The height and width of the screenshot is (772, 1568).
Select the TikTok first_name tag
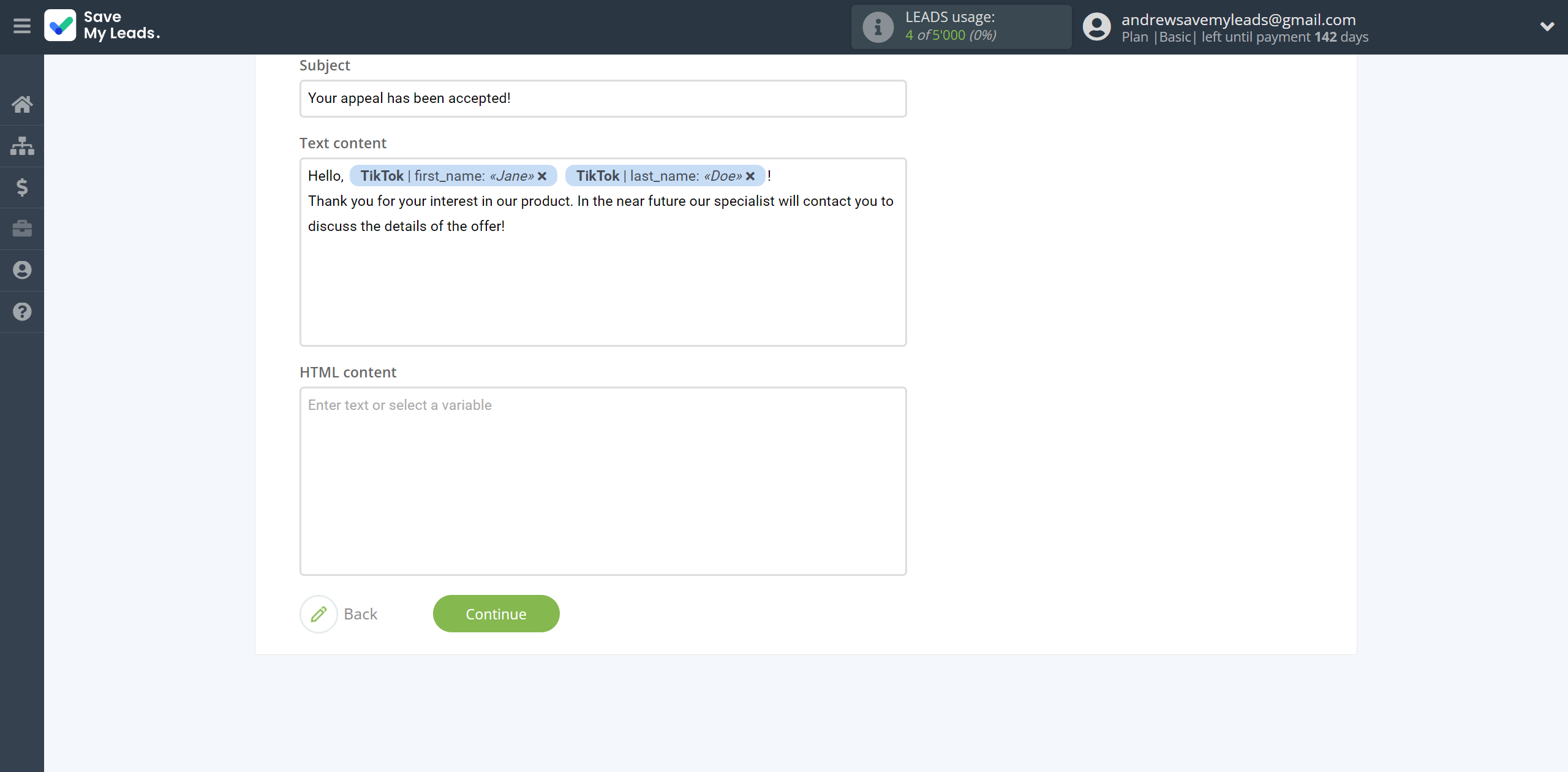pos(453,176)
